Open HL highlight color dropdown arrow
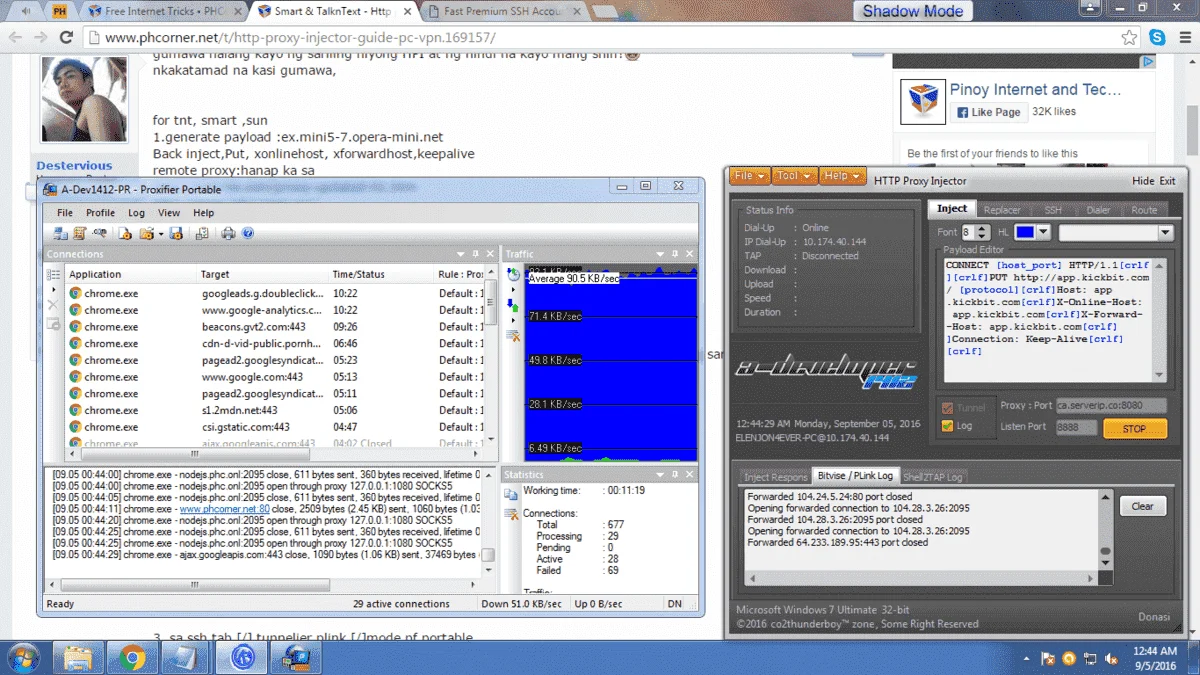1200x675 pixels. pos(1043,232)
